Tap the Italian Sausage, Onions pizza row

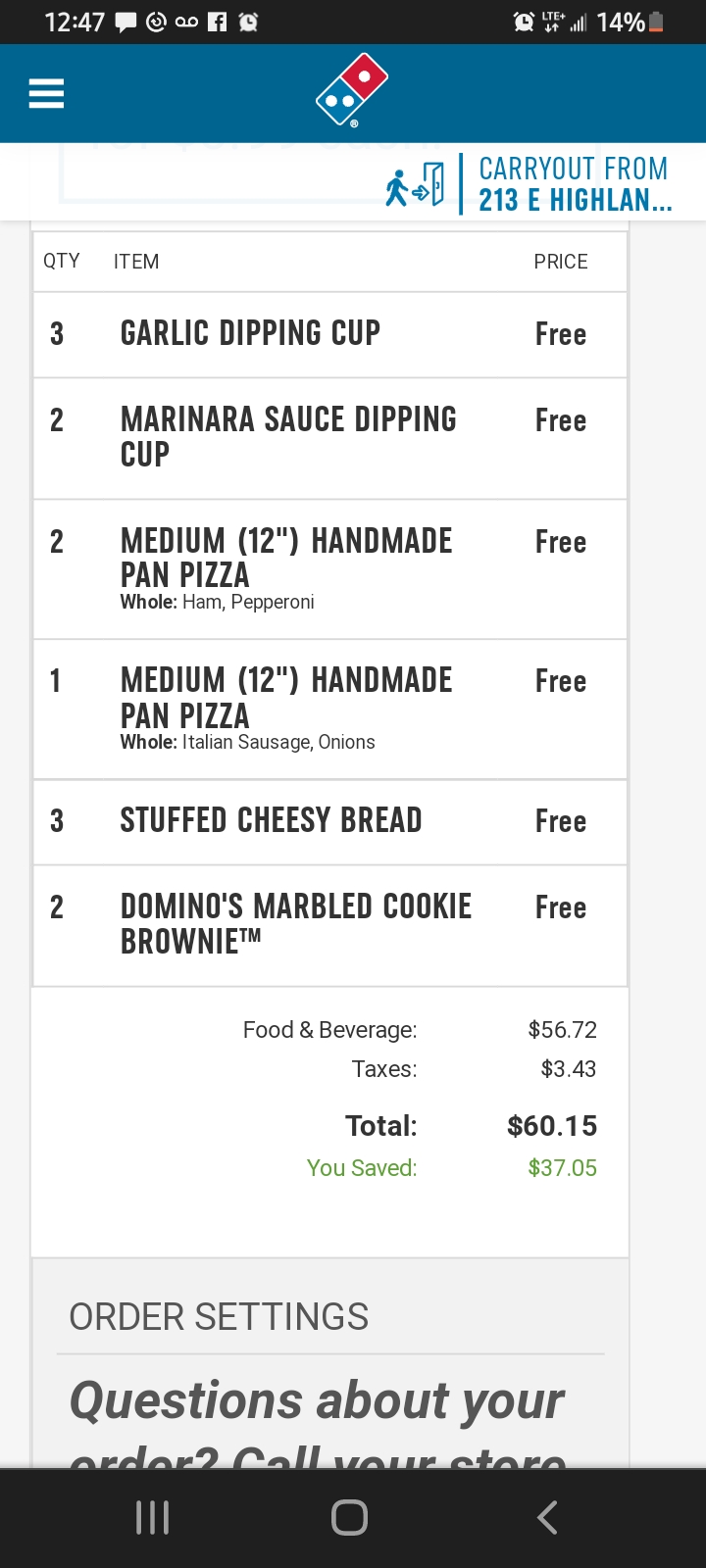(x=329, y=709)
